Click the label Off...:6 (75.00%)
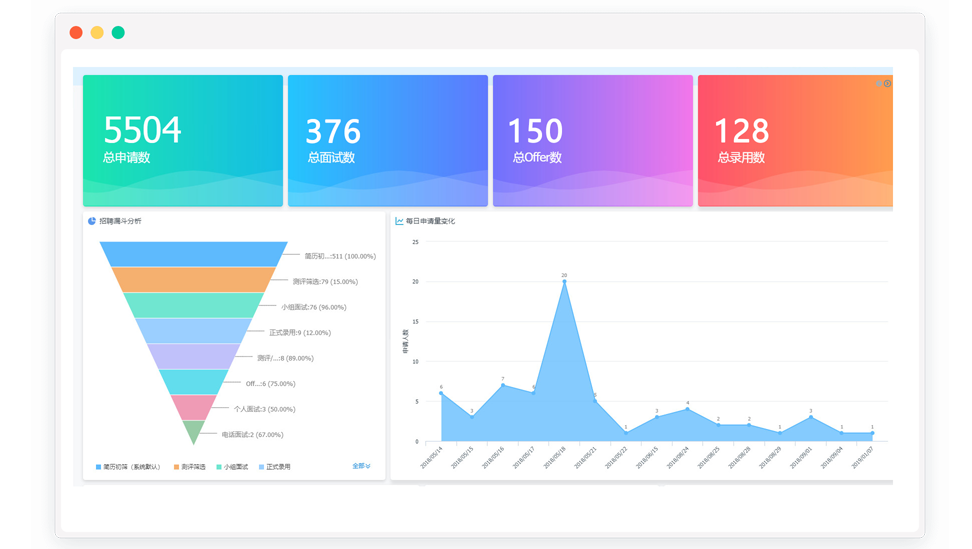Viewport: 972px width, 549px height. [270, 384]
